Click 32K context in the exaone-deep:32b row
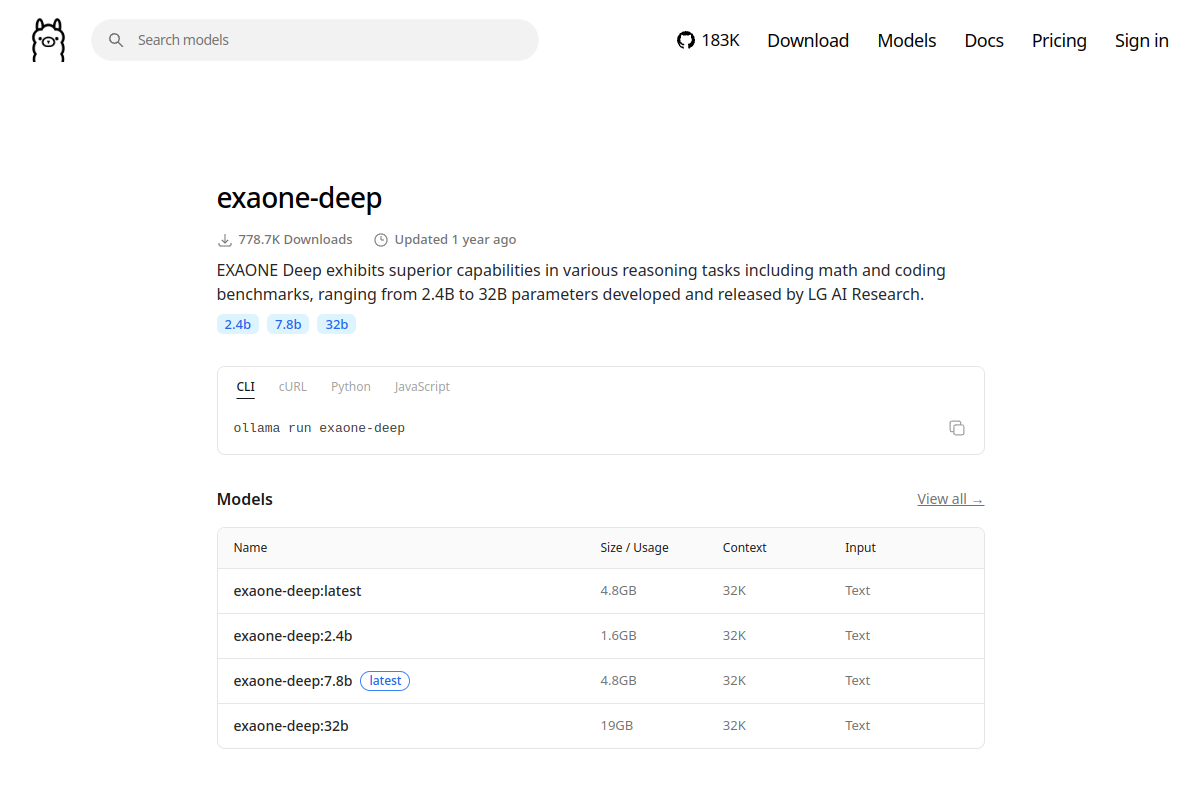This screenshot has width=1200, height=800. click(x=734, y=726)
